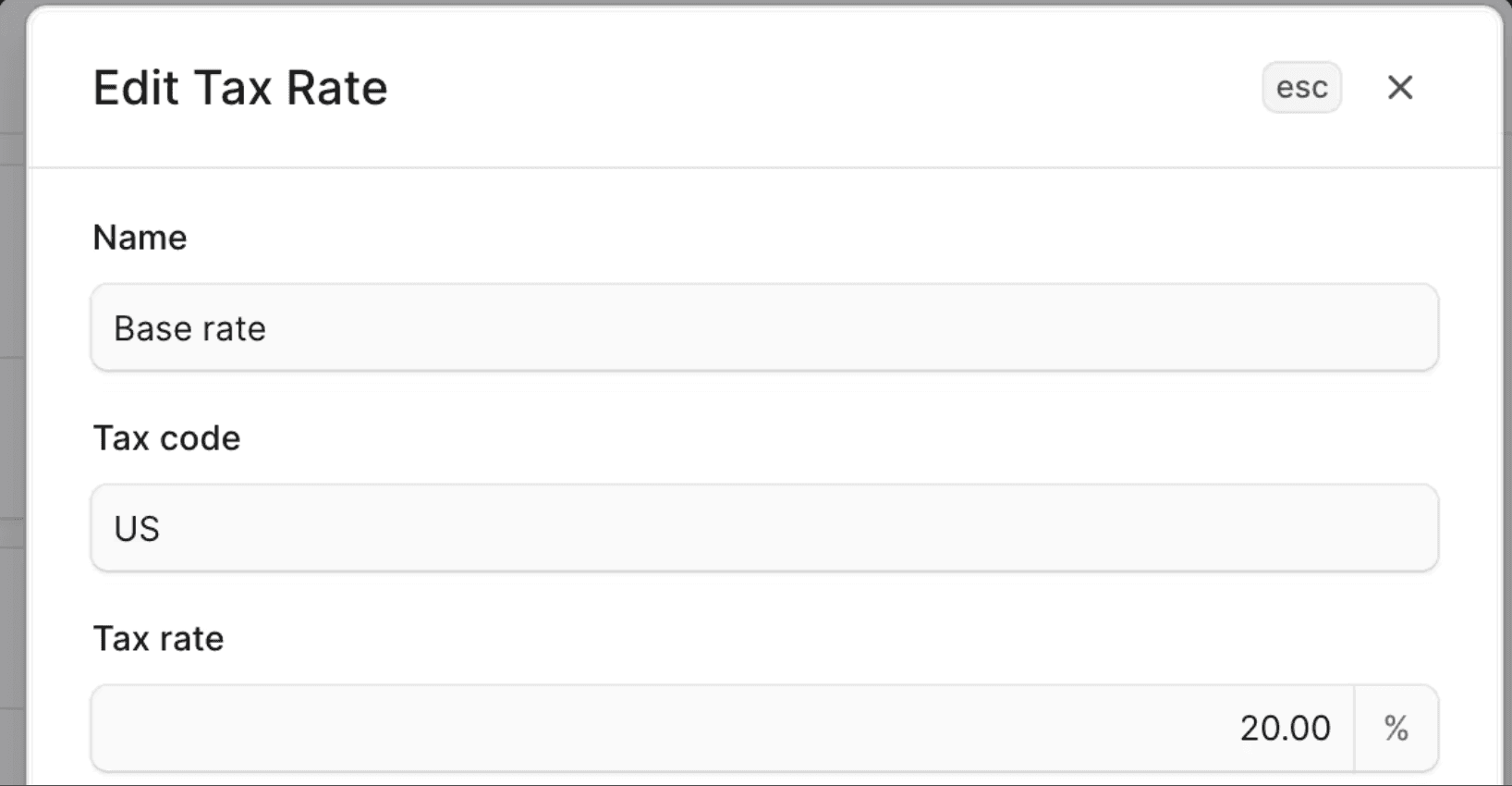
Task: Click the dialog header area
Action: (x=739, y=87)
